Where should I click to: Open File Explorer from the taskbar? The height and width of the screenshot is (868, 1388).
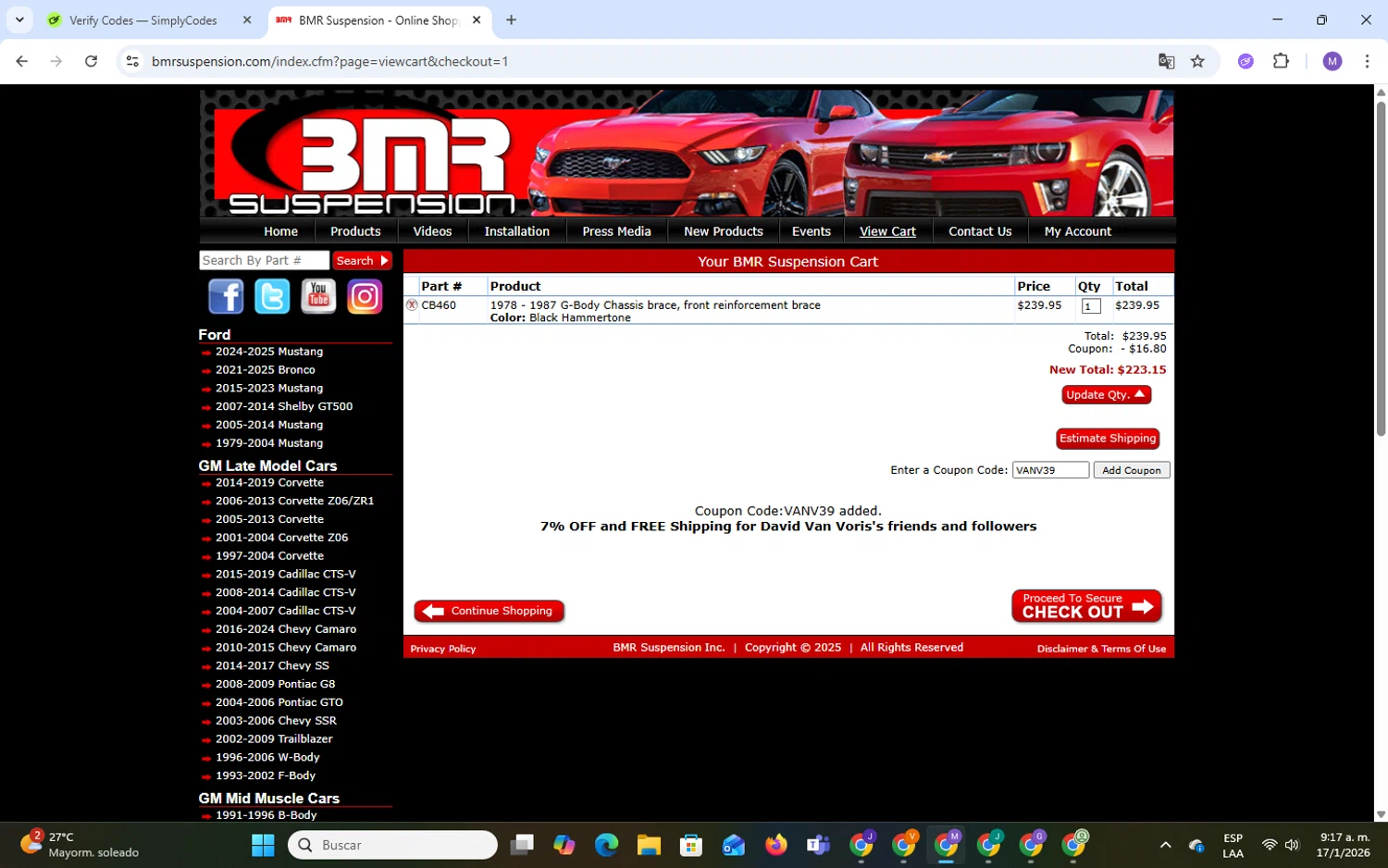(x=649, y=845)
